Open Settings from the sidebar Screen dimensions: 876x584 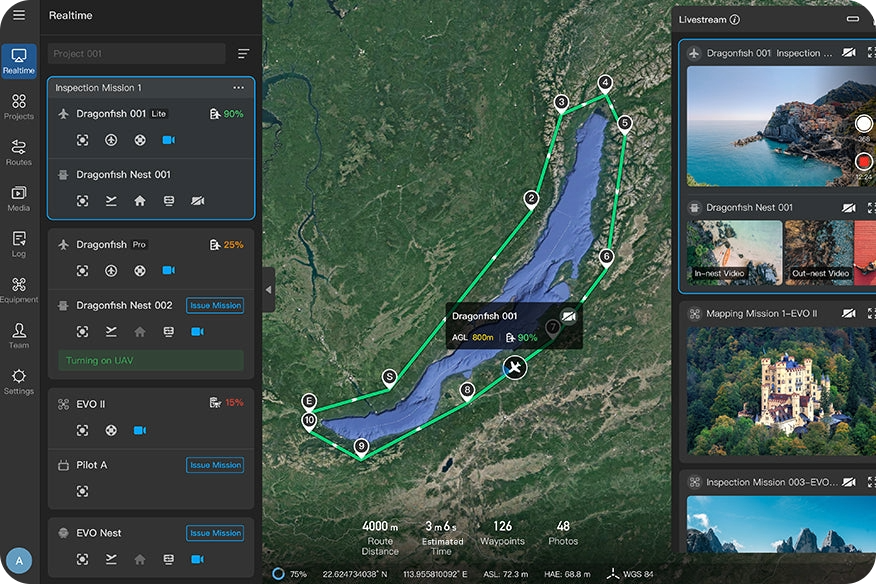coord(19,381)
